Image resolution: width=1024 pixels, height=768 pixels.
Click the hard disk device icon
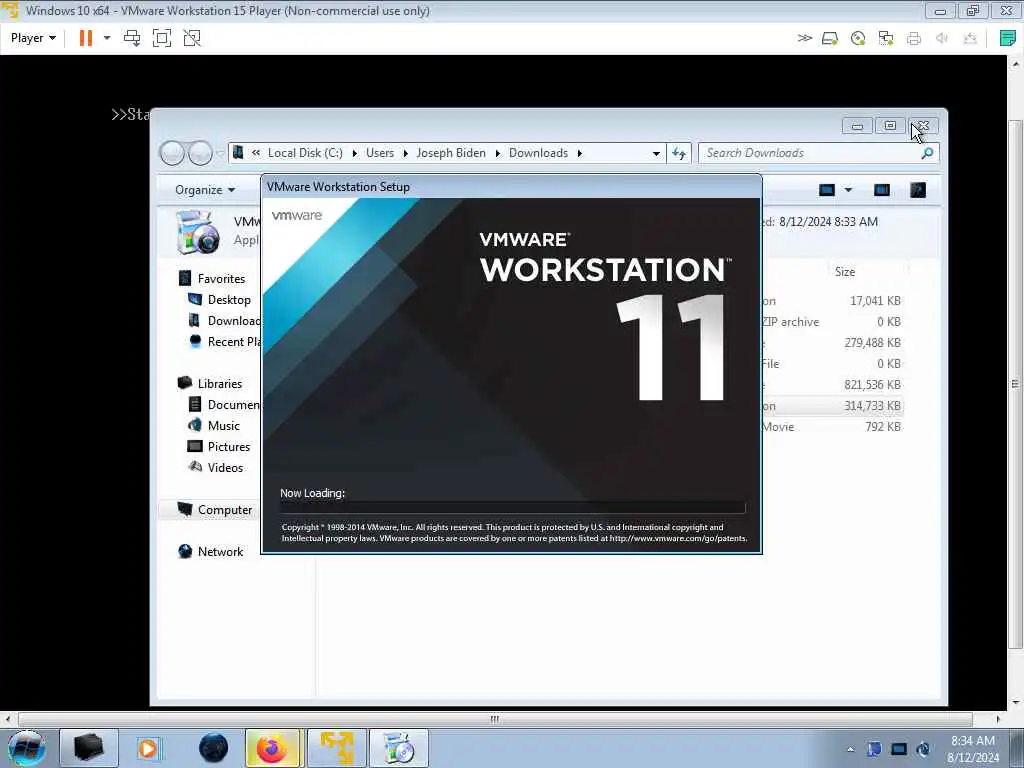tap(830, 39)
